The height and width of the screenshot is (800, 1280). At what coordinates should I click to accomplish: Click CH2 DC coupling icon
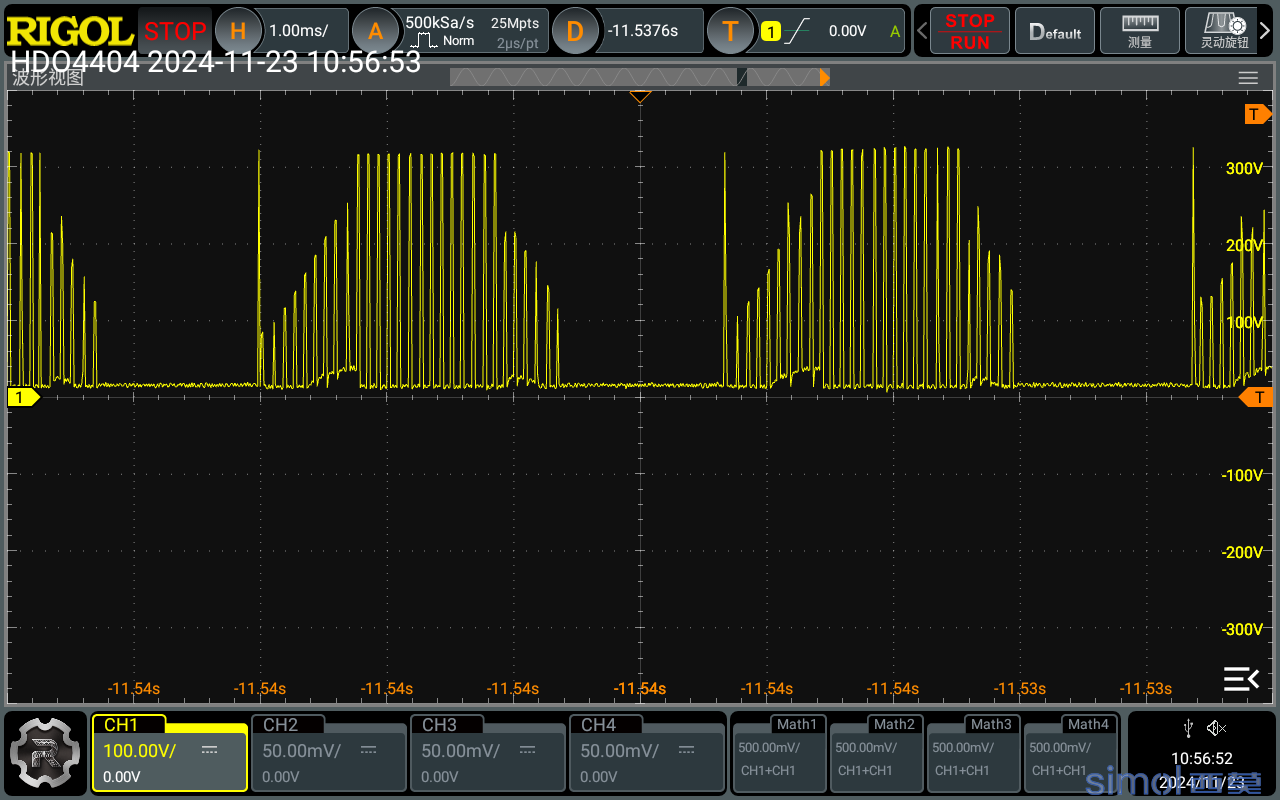point(368,749)
